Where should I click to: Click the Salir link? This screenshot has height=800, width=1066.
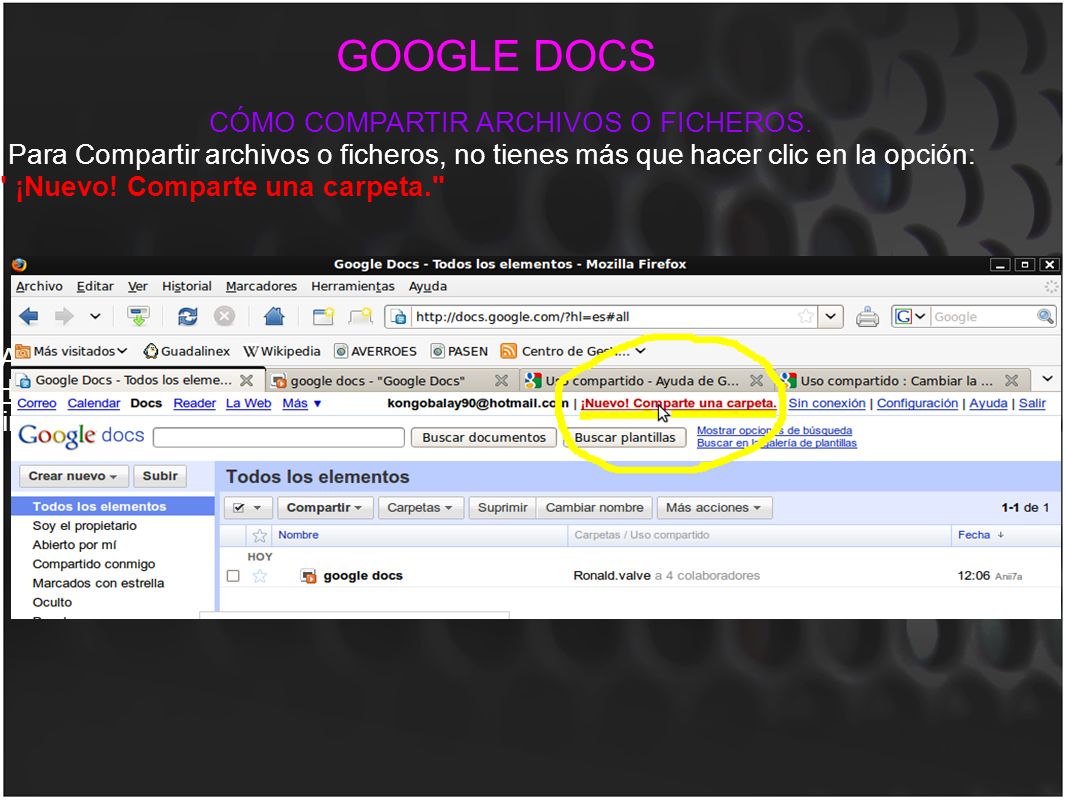tap(1032, 403)
